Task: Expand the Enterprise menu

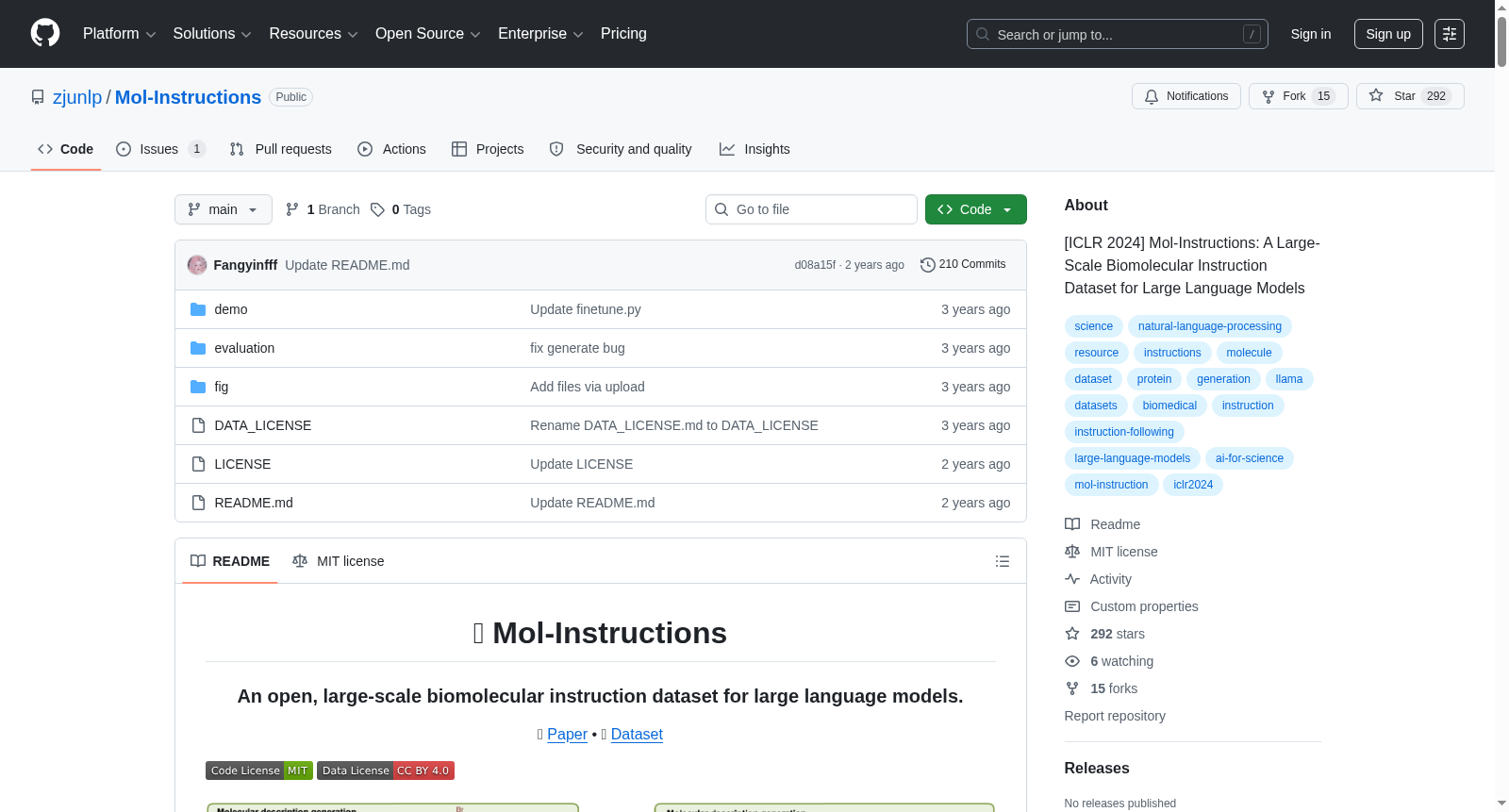Action: pyautogui.click(x=540, y=34)
